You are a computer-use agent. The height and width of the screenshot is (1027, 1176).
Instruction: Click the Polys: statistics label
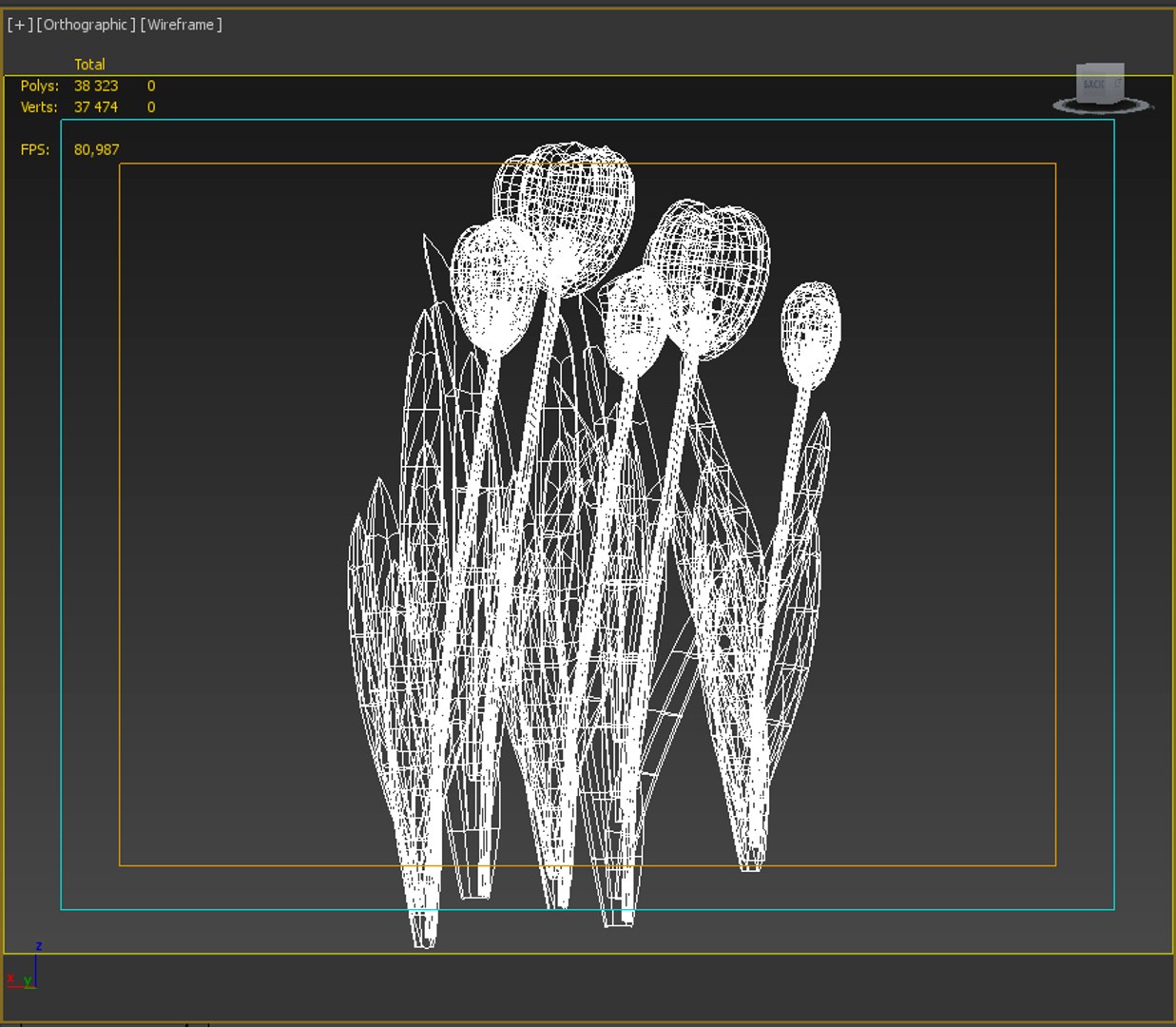click(x=40, y=86)
